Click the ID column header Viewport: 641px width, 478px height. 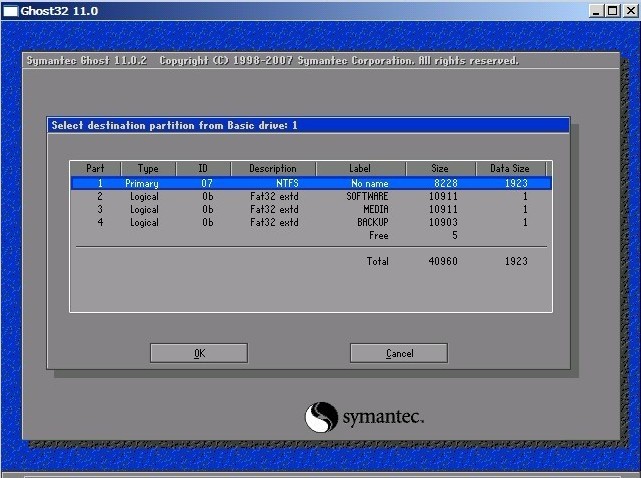click(204, 168)
